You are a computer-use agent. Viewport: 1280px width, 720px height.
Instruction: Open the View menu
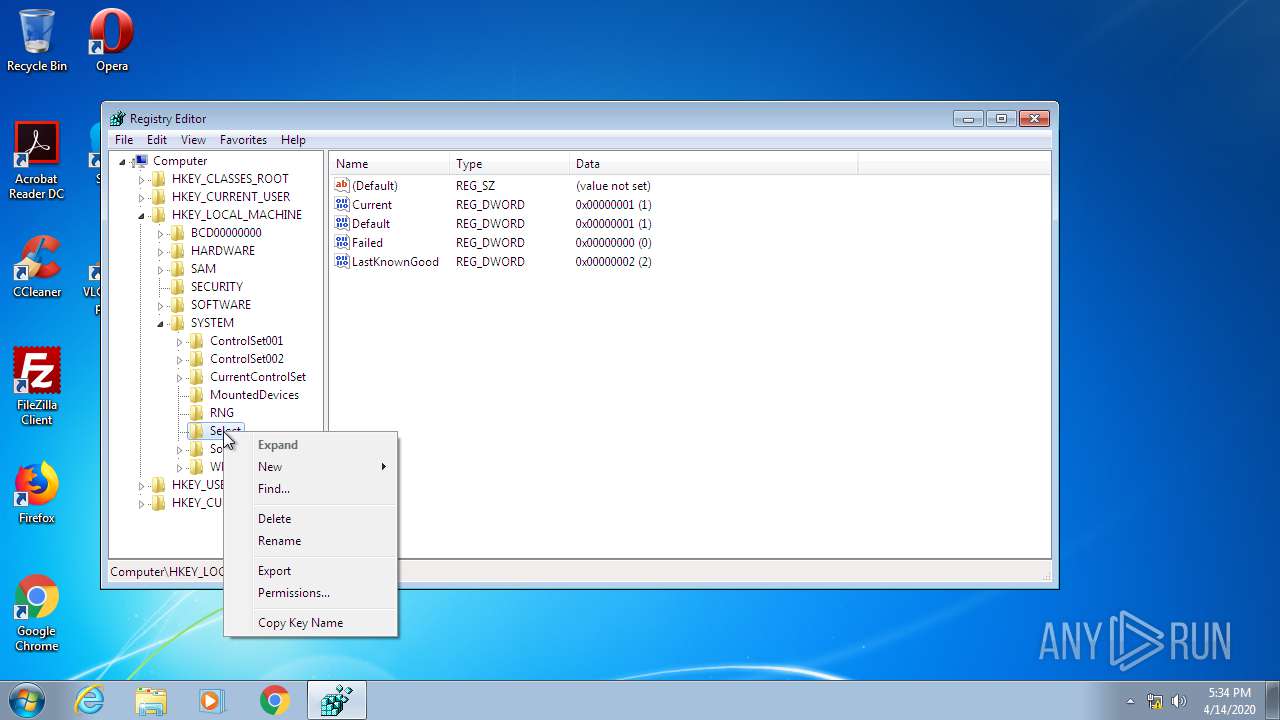tap(193, 140)
